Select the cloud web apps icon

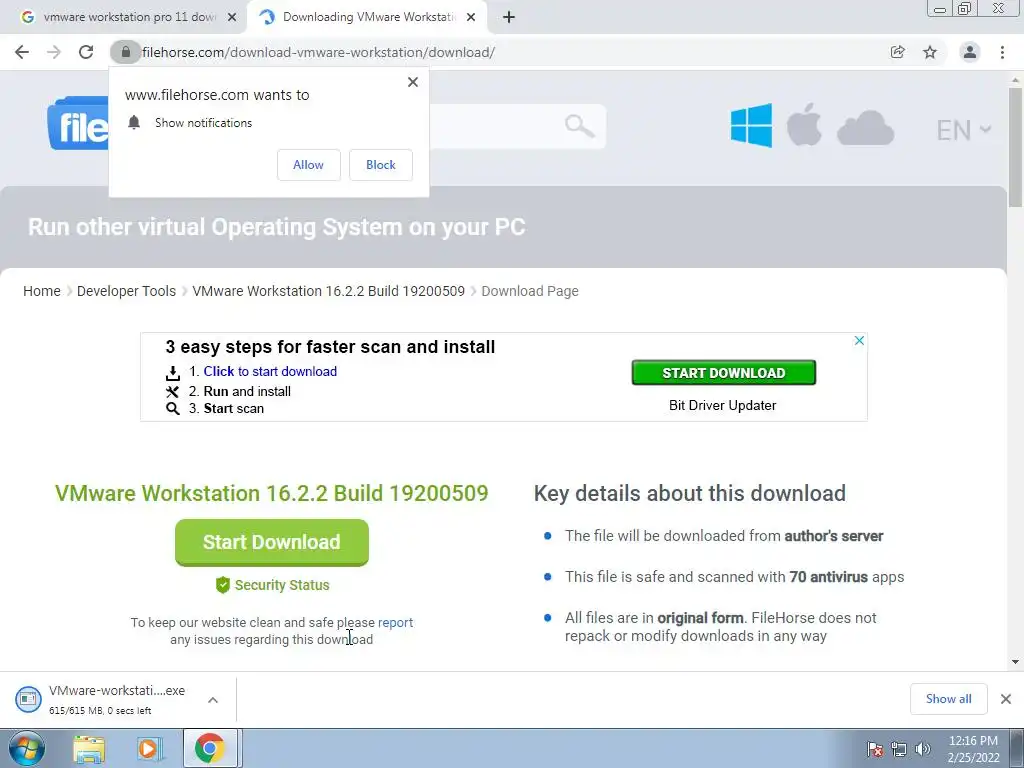[865, 127]
